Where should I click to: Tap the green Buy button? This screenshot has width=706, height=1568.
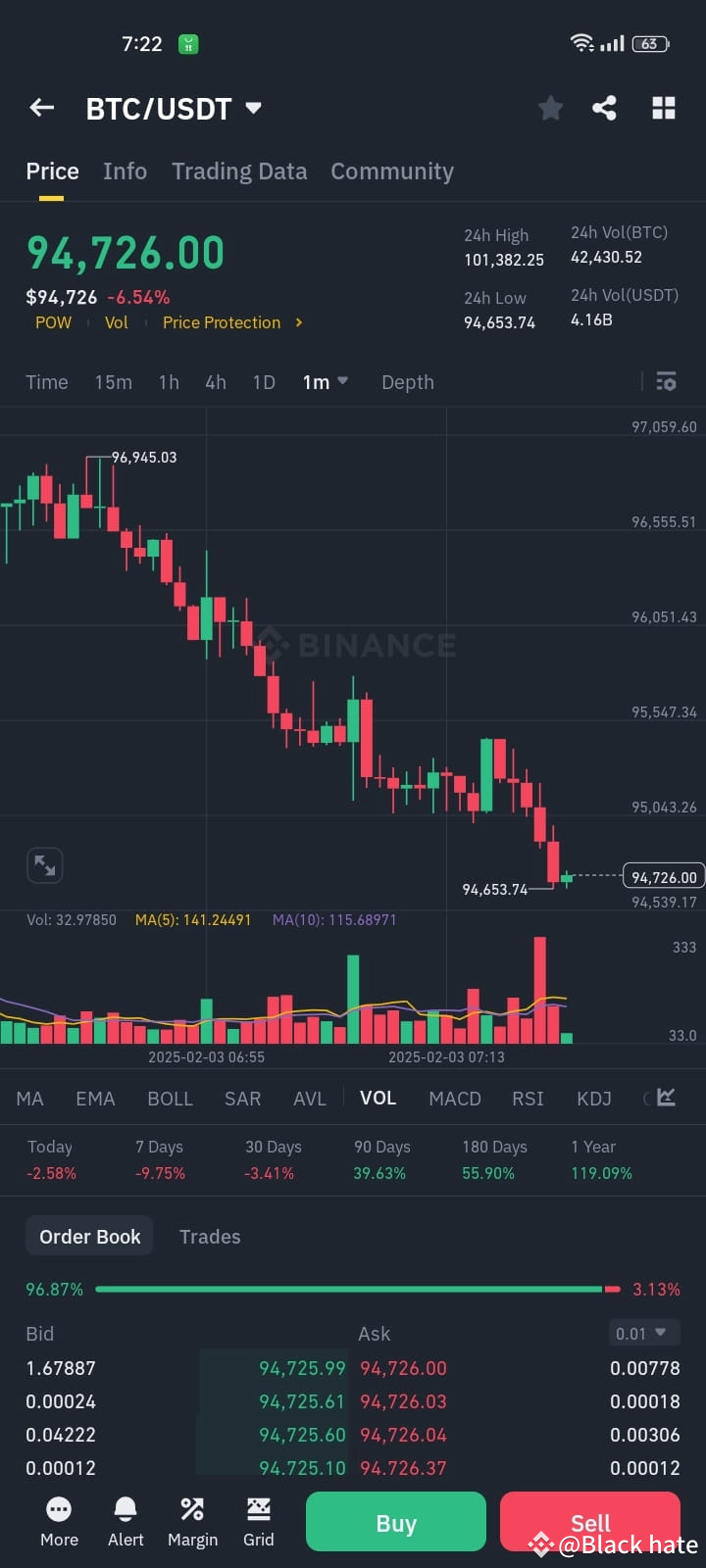click(395, 1522)
